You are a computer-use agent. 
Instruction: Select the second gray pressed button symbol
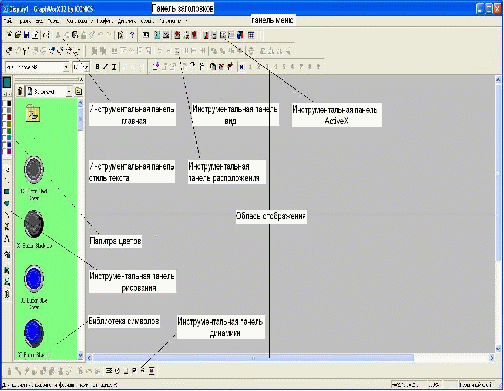point(34,224)
